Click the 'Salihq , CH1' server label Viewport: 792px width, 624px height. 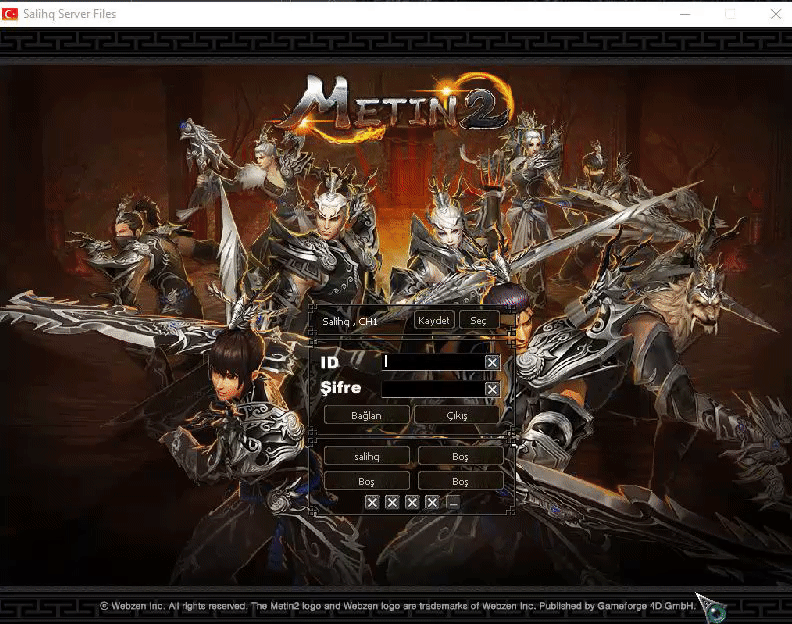[350, 321]
